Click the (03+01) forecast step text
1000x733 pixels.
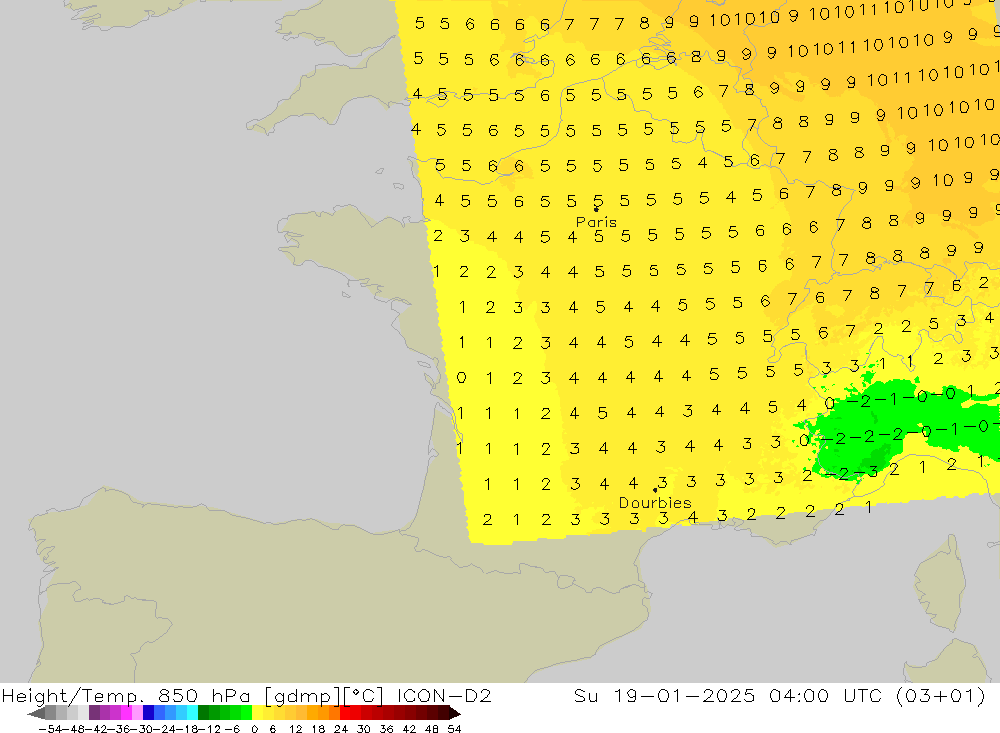(941, 695)
